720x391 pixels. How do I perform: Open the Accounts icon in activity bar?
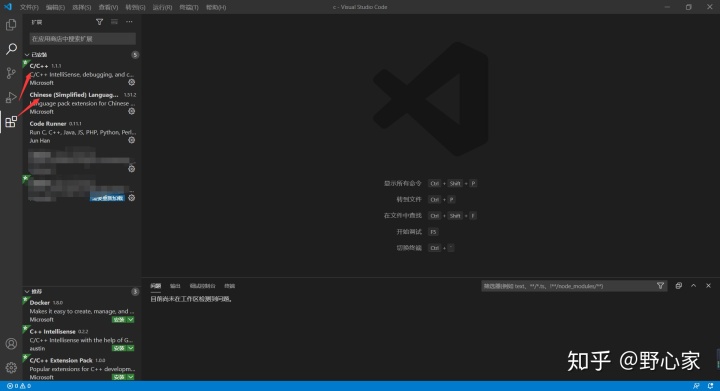tap(11, 344)
